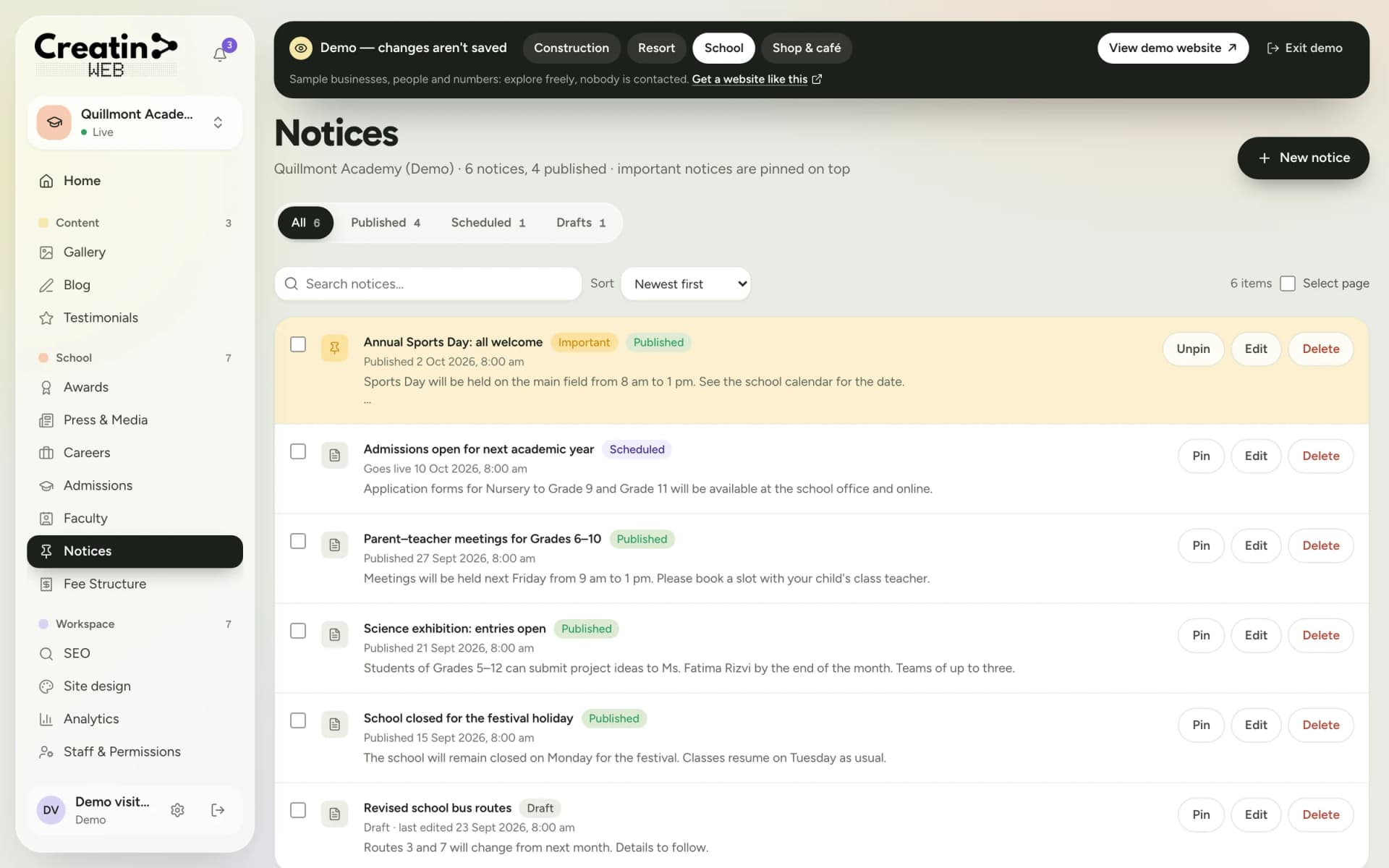Check the Parent–teacher meetings notice checkbox
Viewport: 1389px width, 868px height.
(298, 541)
